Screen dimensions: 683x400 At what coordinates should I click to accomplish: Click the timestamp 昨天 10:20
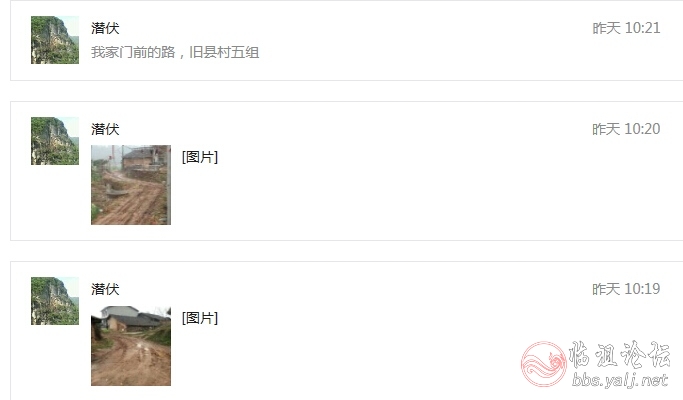point(626,129)
